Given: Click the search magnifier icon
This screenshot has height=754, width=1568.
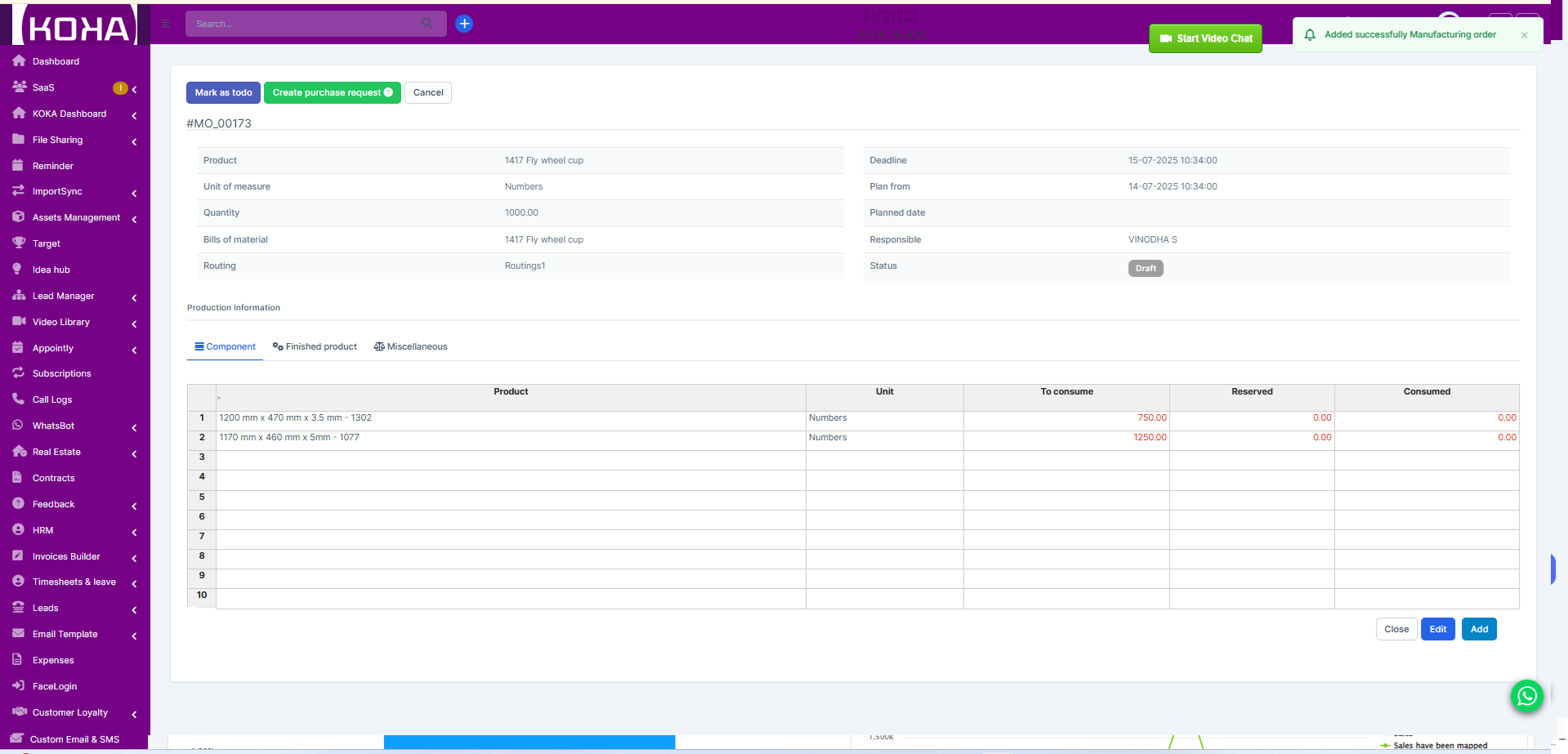Looking at the screenshot, I should tap(427, 24).
